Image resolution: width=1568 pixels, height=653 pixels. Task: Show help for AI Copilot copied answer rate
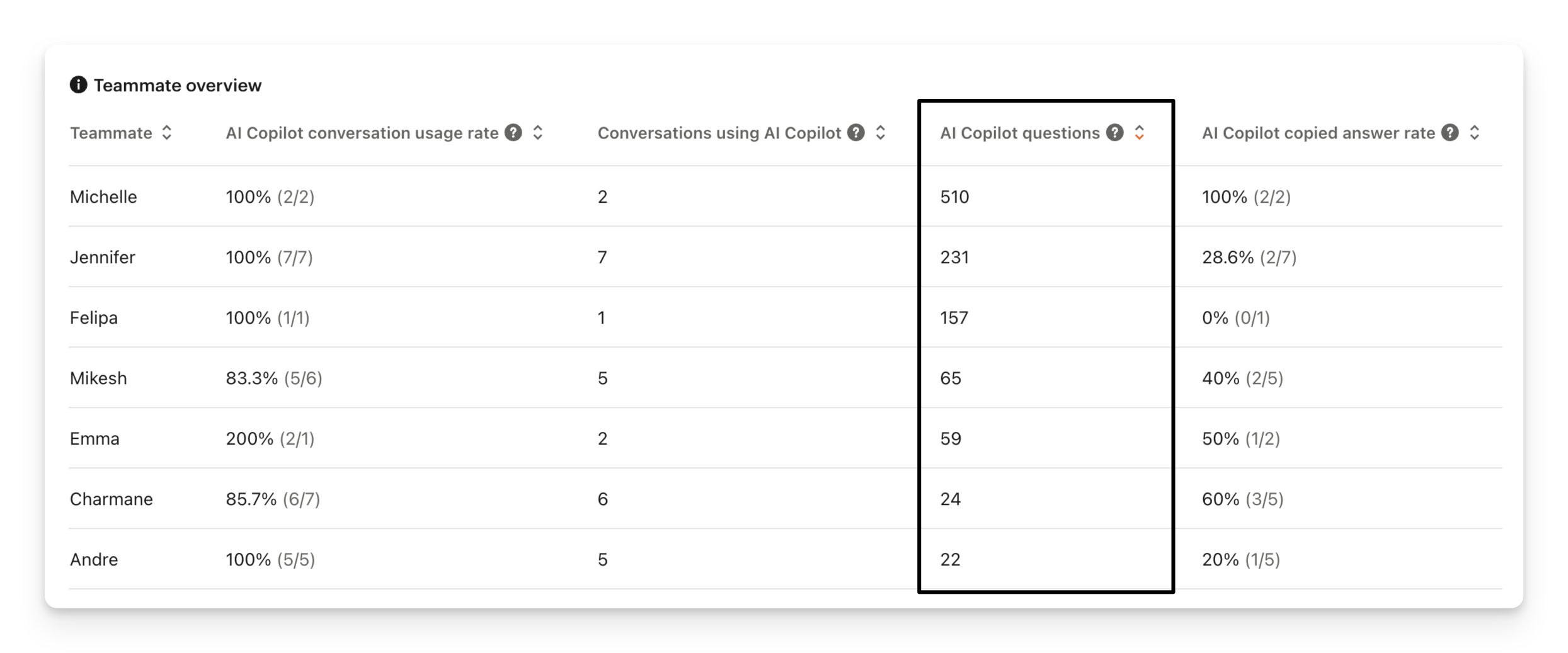tap(1450, 133)
